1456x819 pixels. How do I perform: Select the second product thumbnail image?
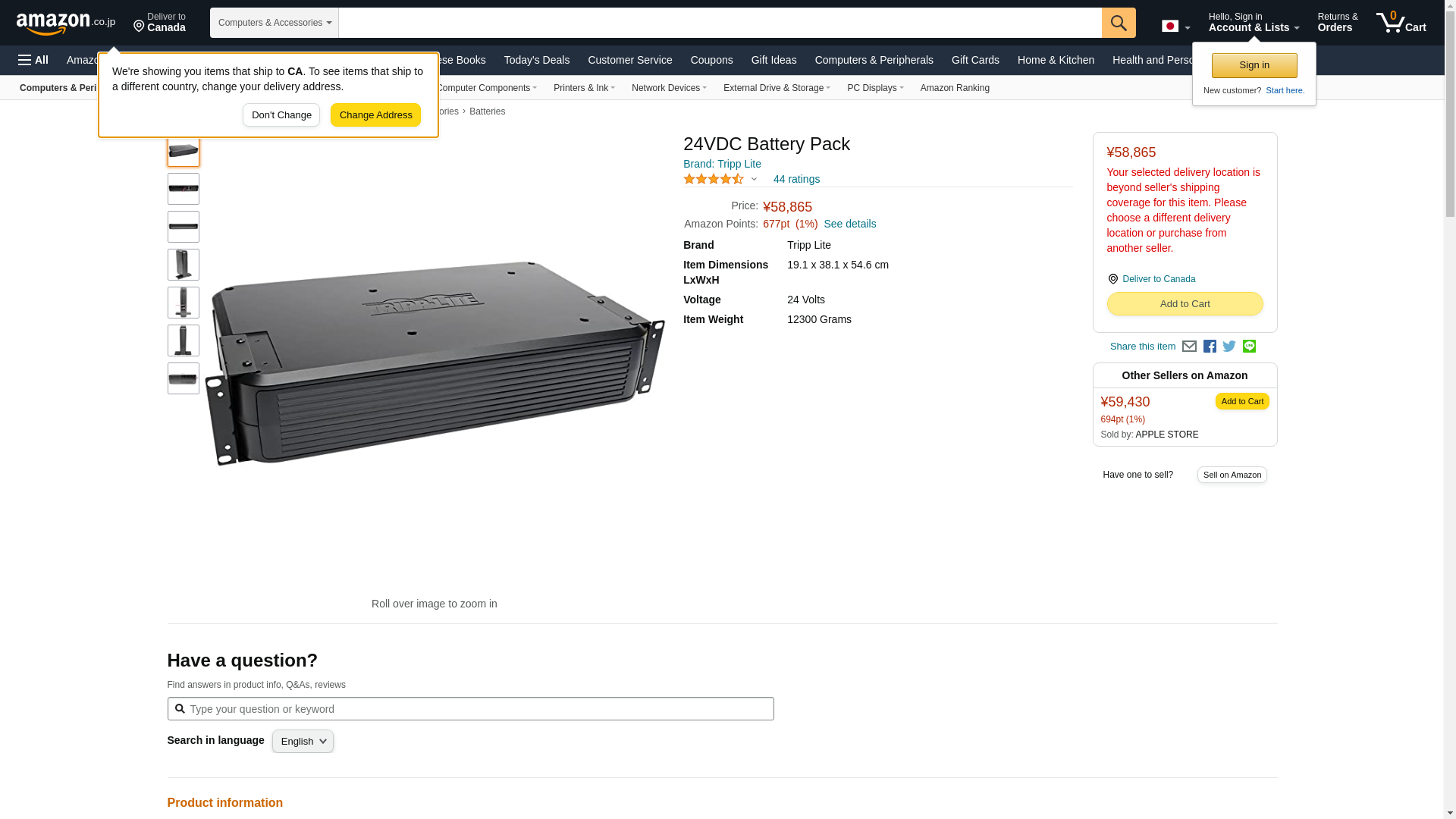[184, 189]
